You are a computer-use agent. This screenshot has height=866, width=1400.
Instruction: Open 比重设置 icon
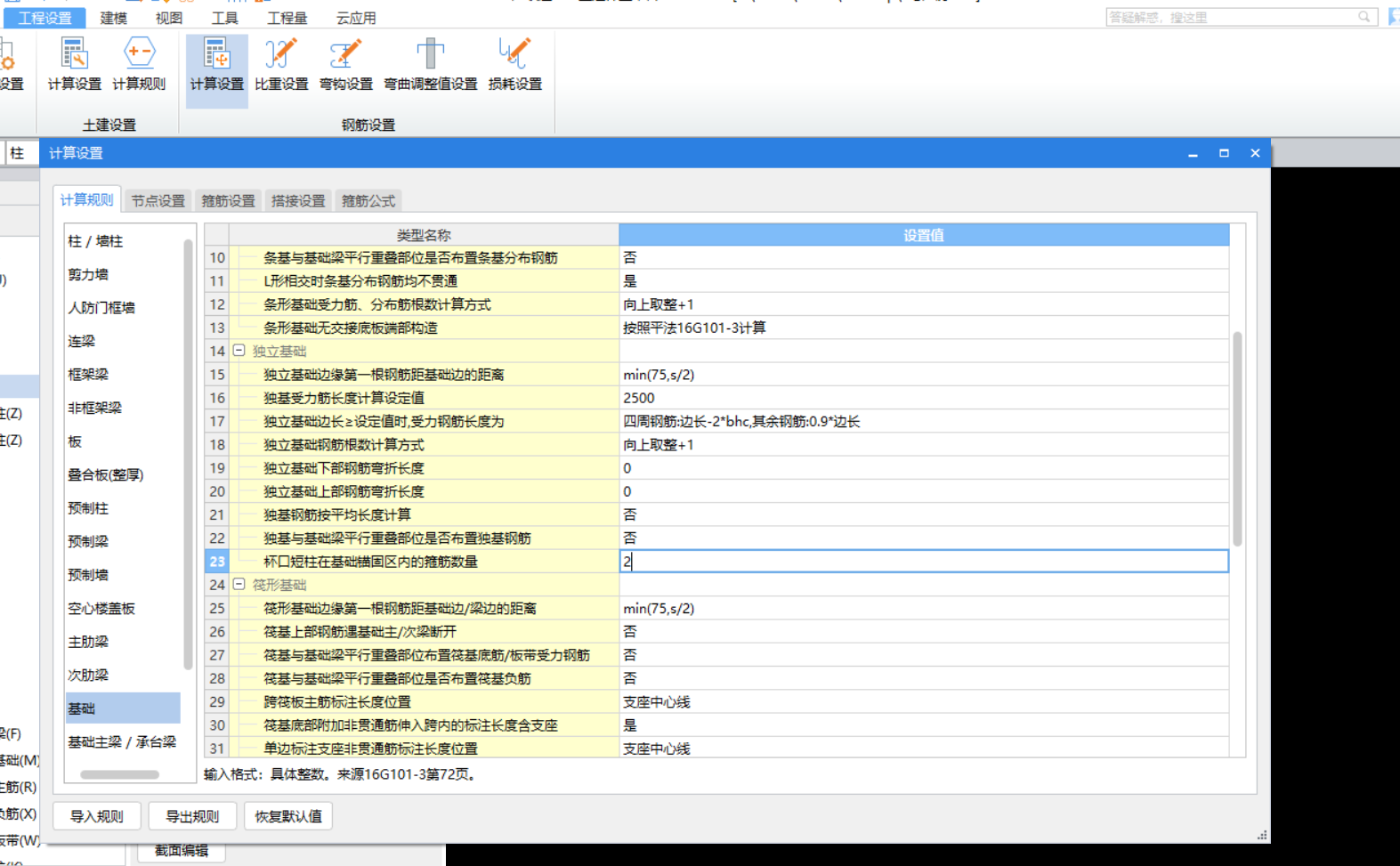click(281, 65)
